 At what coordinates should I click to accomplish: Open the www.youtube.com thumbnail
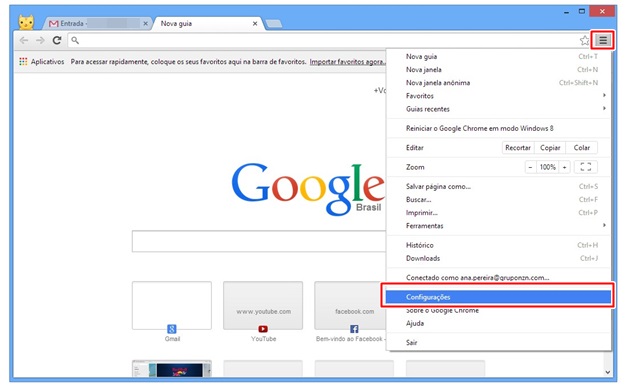[x=263, y=305]
